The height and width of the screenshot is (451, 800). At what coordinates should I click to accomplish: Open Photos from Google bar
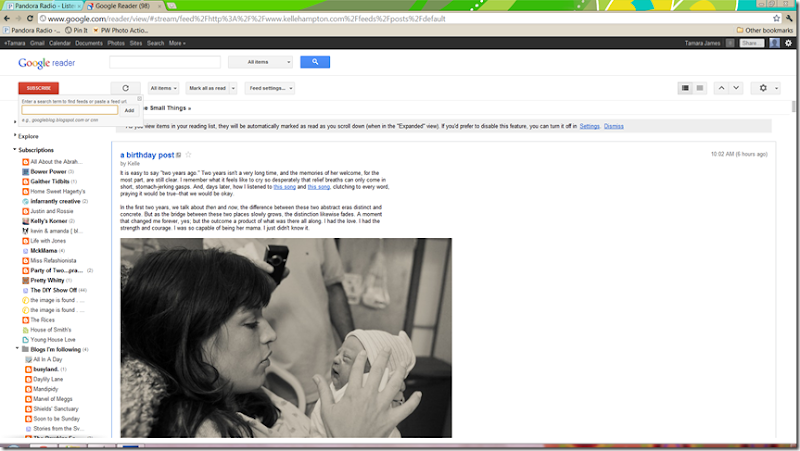click(116, 43)
